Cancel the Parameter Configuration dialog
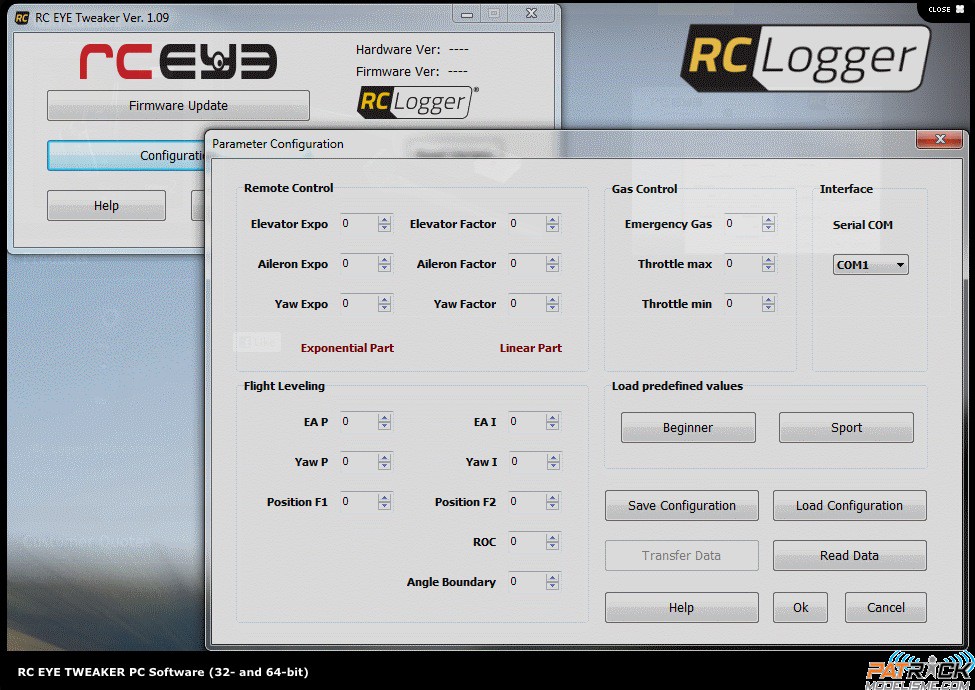The height and width of the screenshot is (690, 975). 885,607
